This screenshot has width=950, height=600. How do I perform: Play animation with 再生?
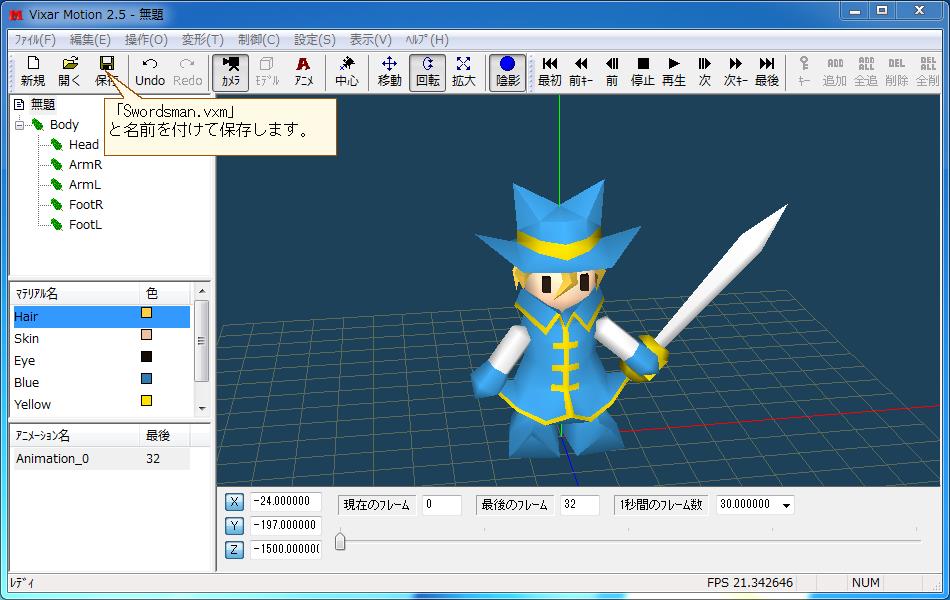pyautogui.click(x=674, y=72)
